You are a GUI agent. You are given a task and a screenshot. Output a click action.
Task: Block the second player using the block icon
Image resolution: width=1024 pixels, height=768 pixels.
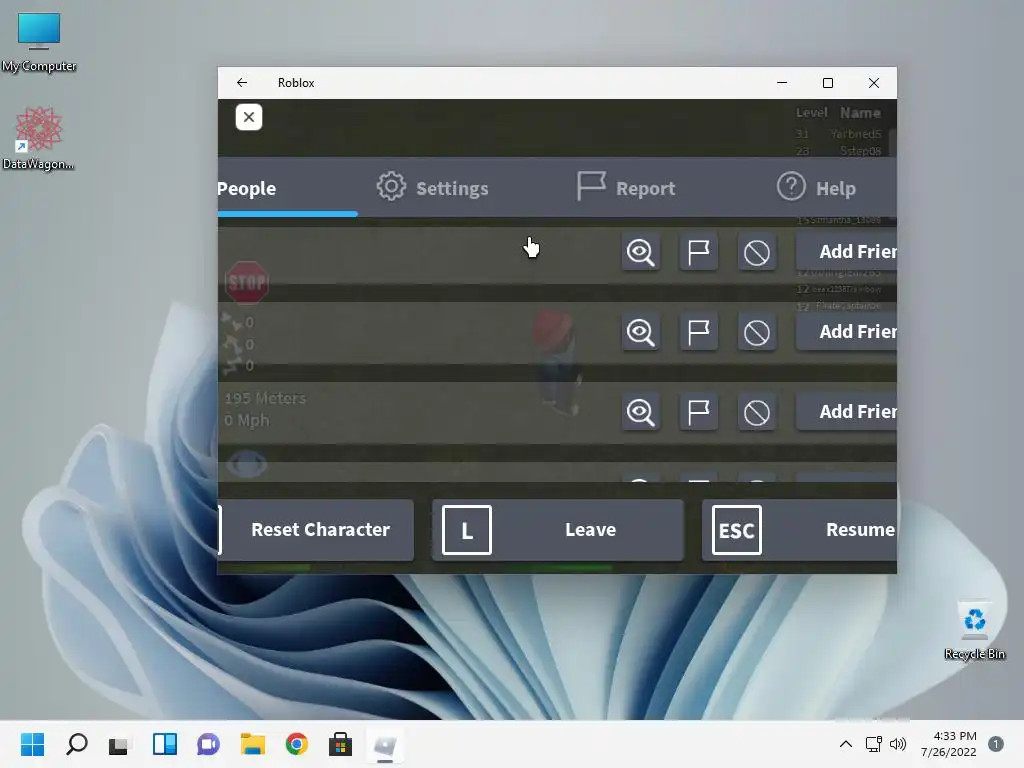click(x=757, y=332)
